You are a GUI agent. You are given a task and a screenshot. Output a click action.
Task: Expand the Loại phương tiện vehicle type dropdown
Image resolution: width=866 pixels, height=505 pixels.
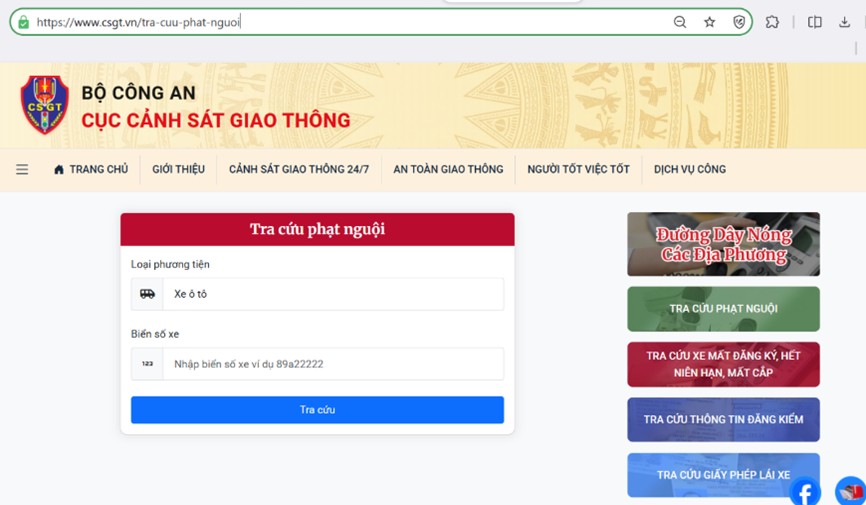pos(317,294)
